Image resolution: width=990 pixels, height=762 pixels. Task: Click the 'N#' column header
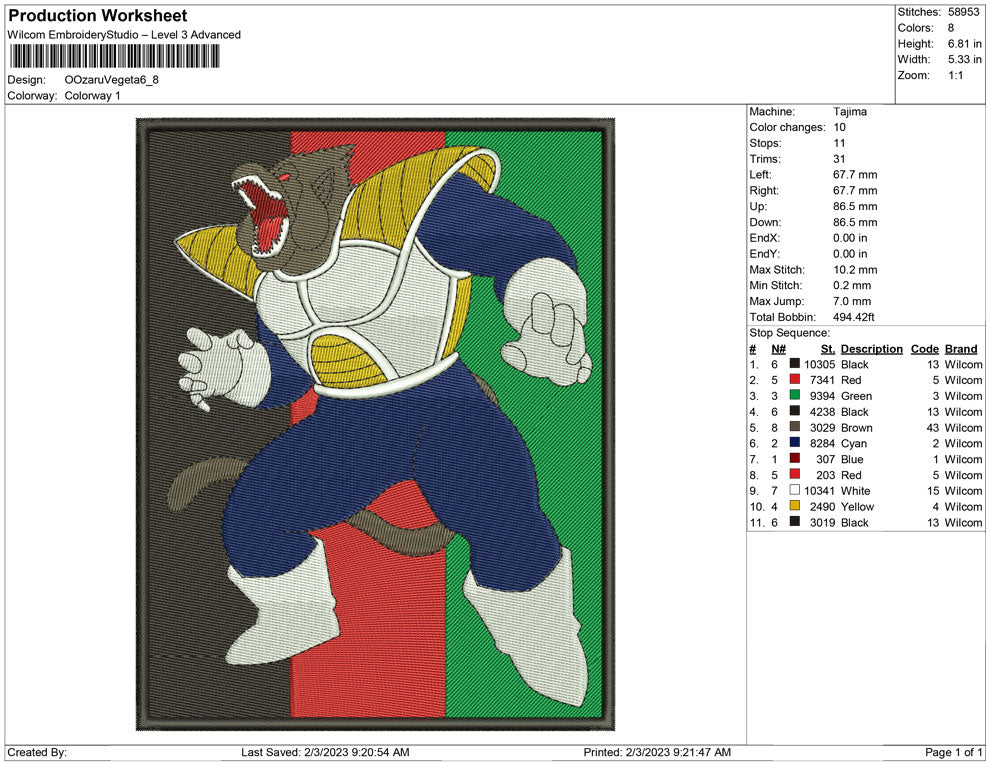778,348
